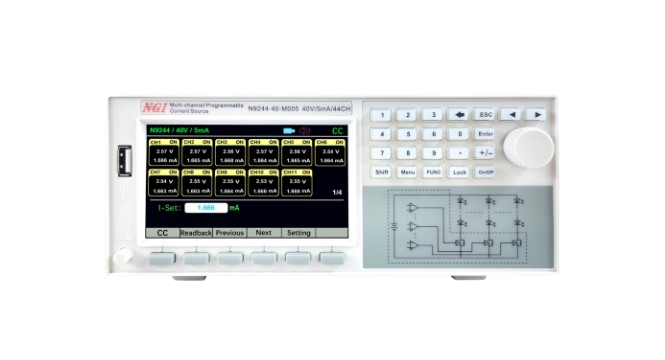Hit the left cursor arrow key
The image size is (665, 360).
511,115
